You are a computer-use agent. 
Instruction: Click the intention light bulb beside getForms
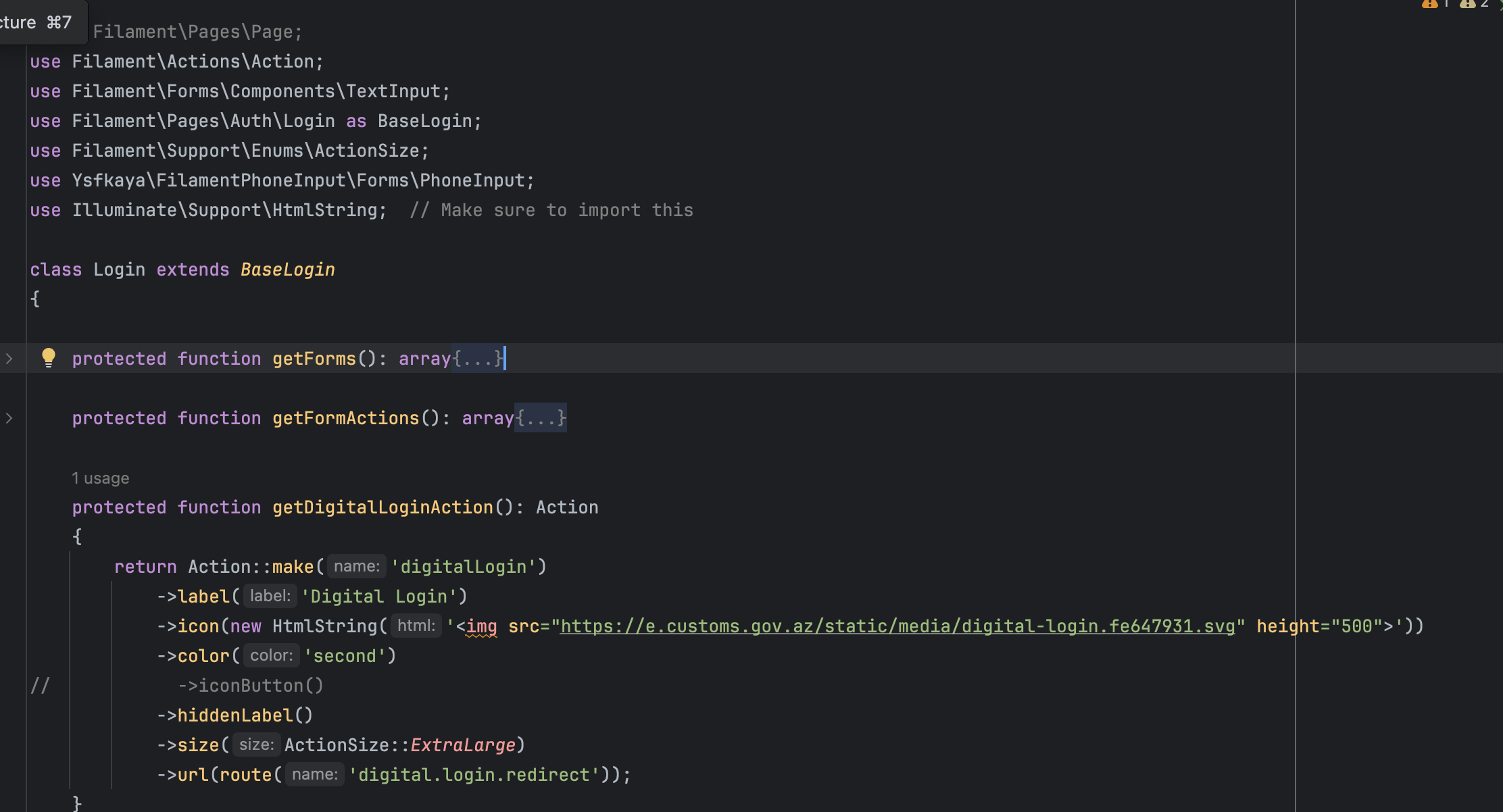click(x=48, y=359)
